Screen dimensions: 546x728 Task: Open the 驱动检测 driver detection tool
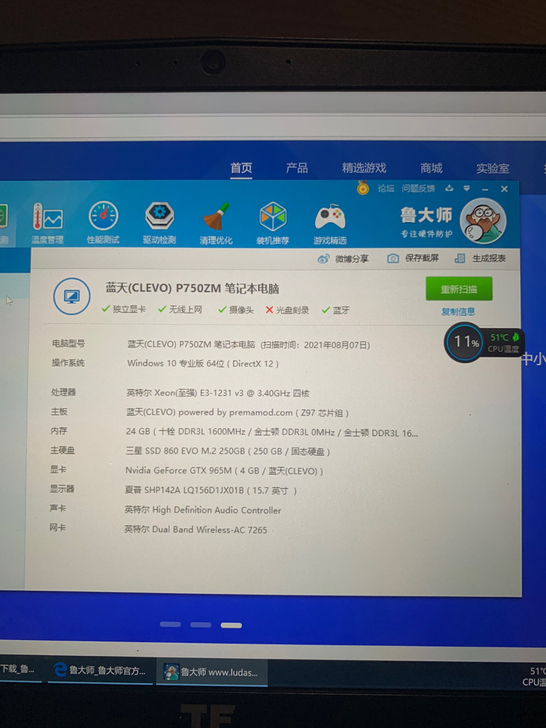pos(159,223)
